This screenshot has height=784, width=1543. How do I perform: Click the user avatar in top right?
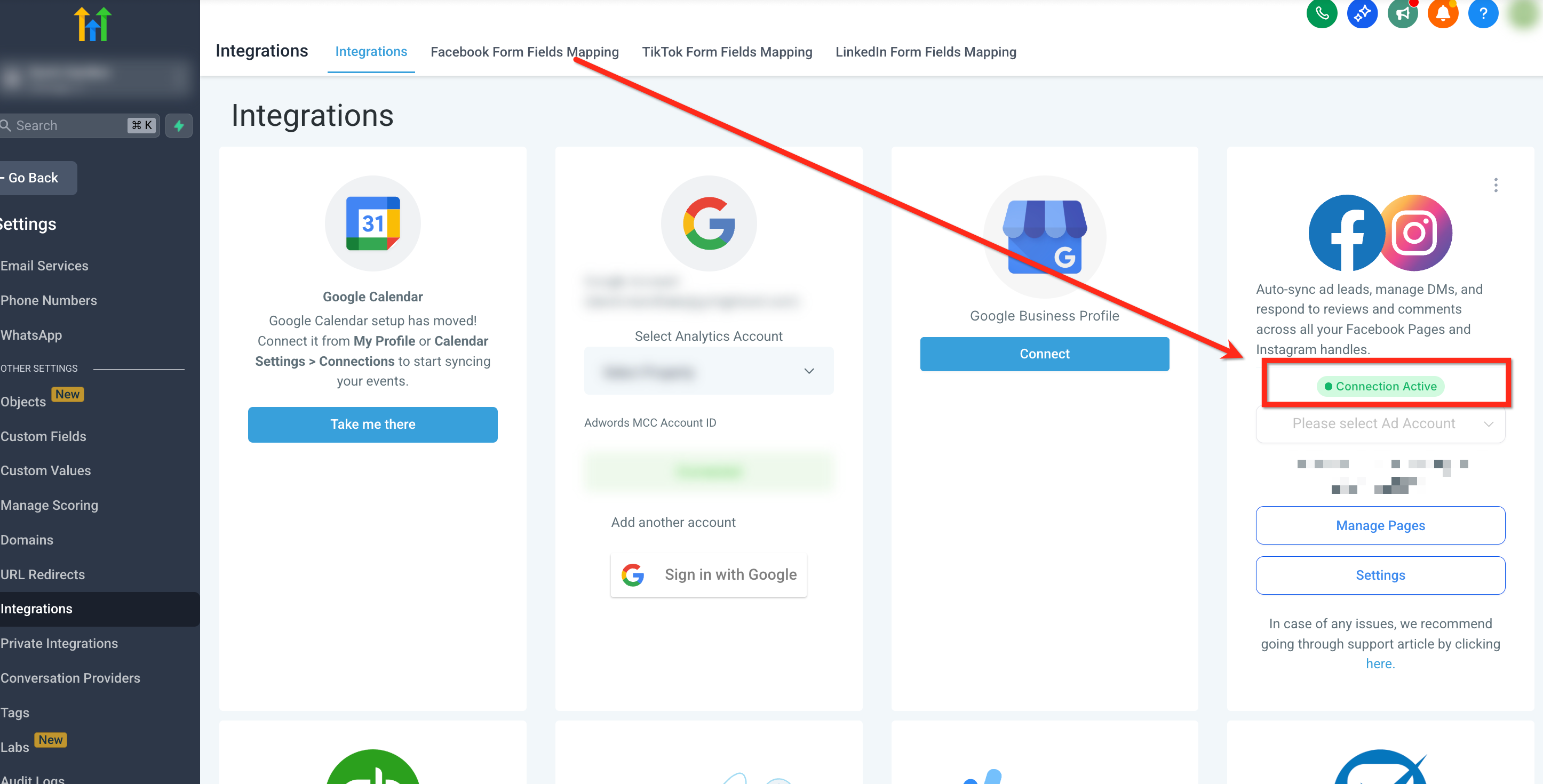(1524, 13)
